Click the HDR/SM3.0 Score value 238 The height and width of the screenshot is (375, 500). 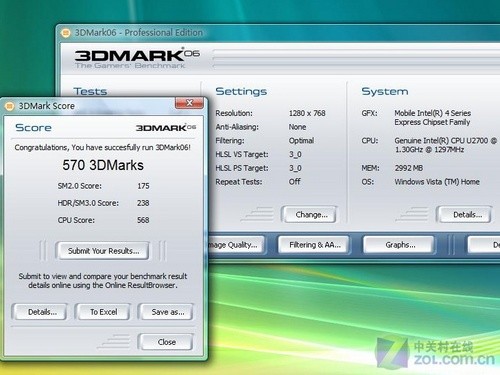click(x=143, y=203)
